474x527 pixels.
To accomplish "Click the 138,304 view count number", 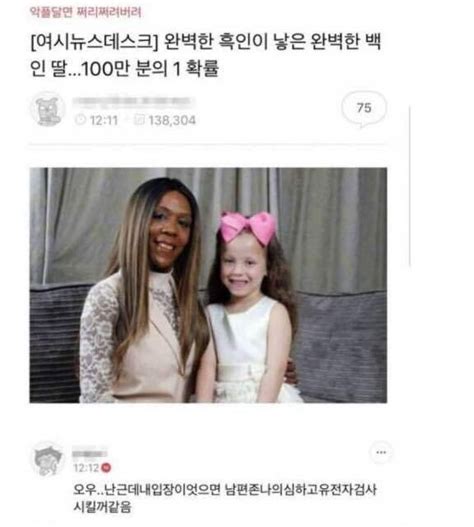I will pyautogui.click(x=172, y=120).
